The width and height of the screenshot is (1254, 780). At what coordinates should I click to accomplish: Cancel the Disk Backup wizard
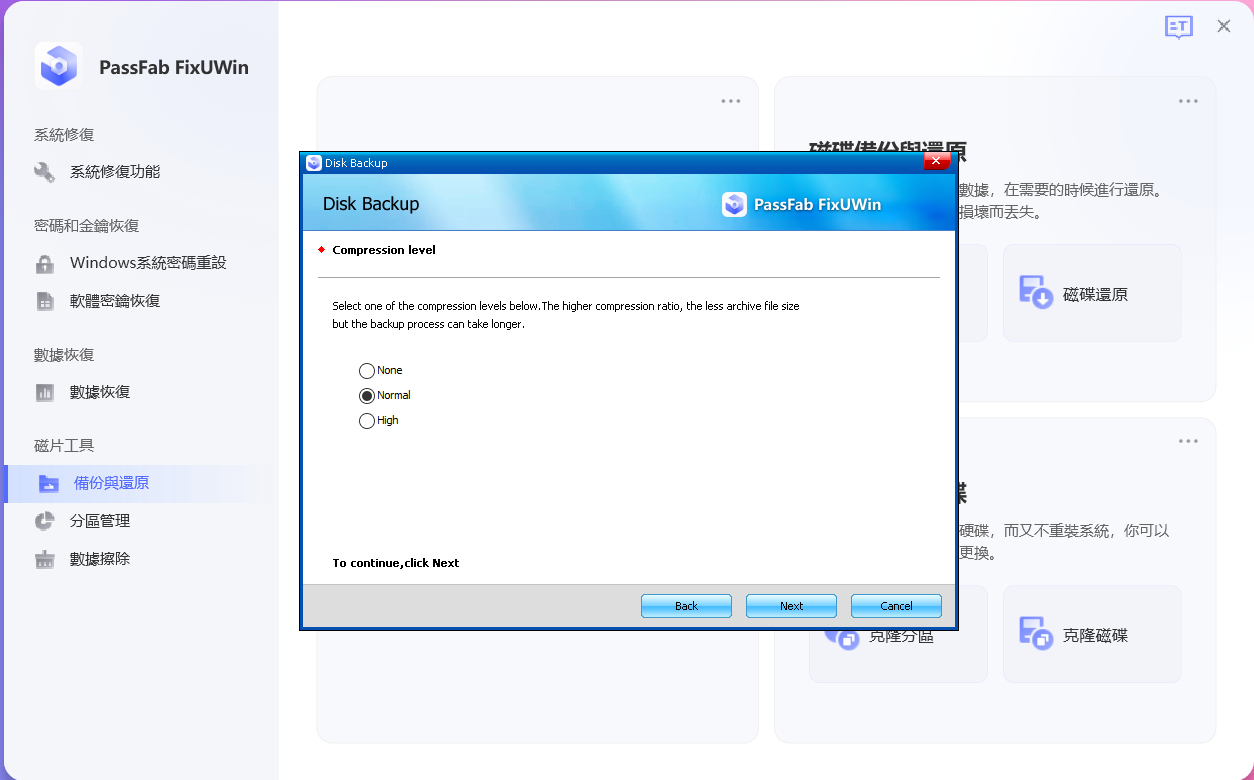click(x=895, y=605)
